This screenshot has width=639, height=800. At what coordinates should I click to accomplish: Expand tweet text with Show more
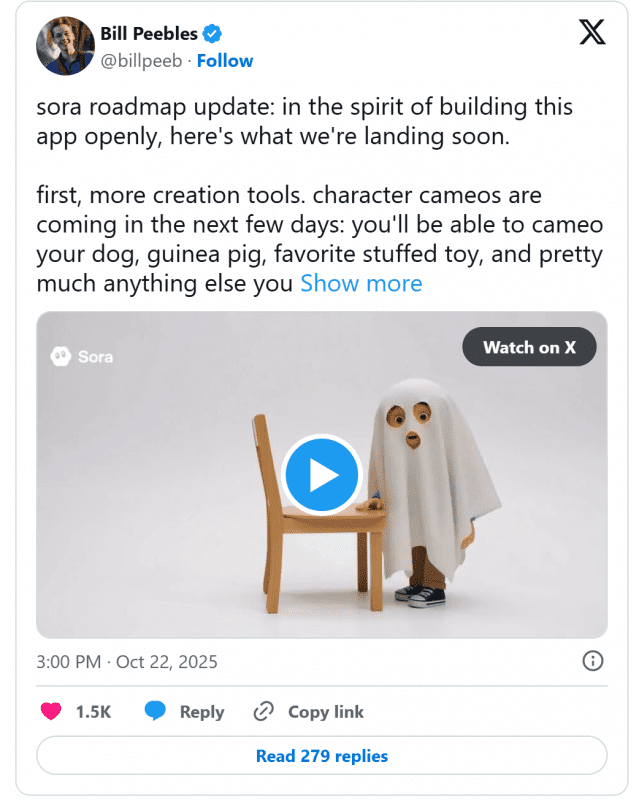(x=361, y=283)
